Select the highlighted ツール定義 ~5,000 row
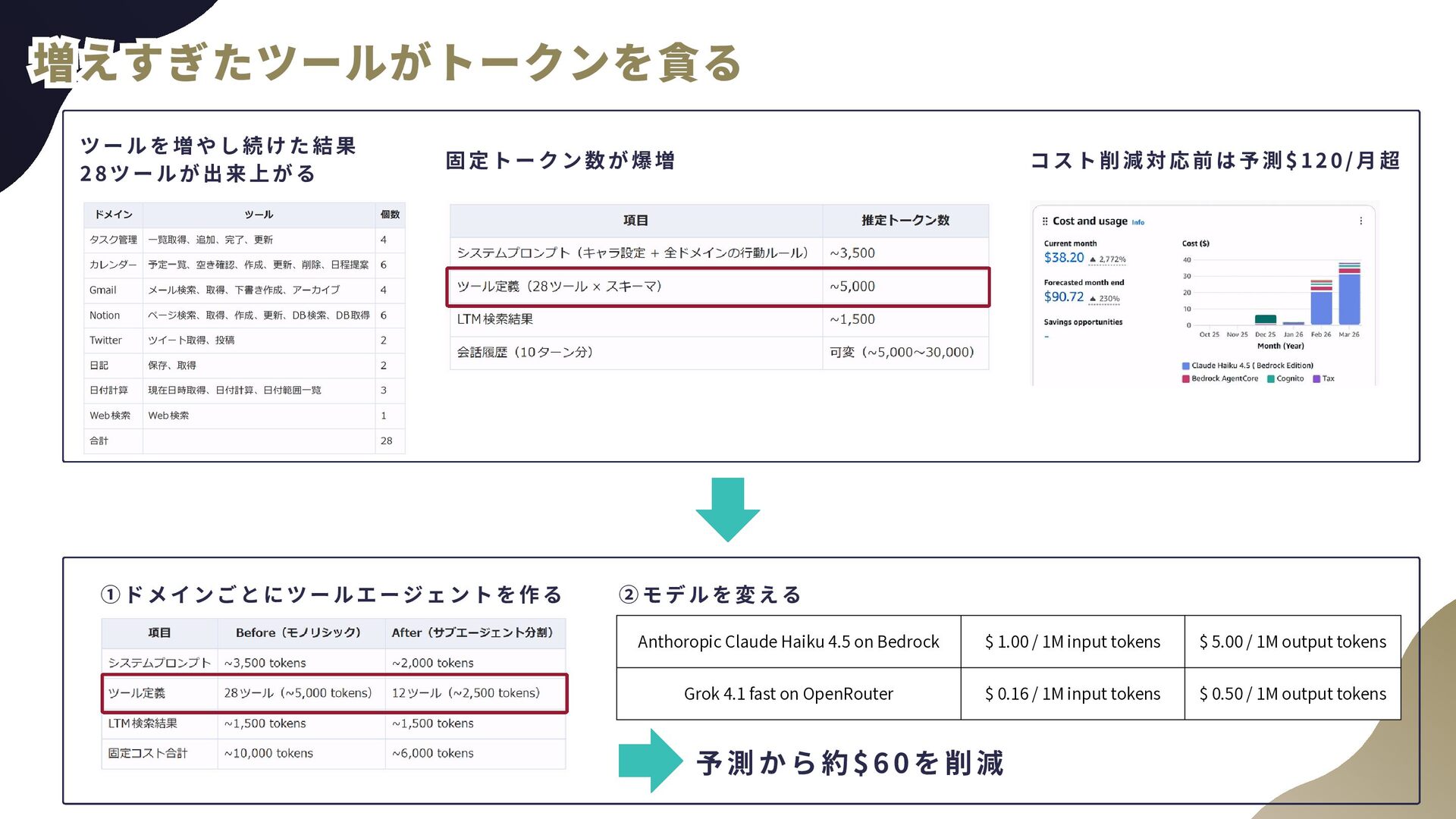The image size is (1456, 819). 717,287
